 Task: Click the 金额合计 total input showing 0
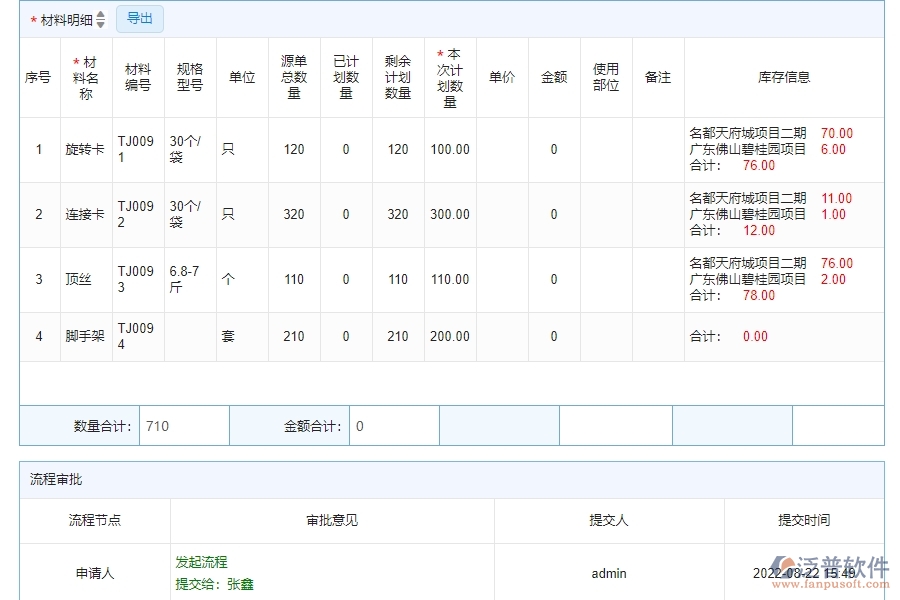[395, 424]
